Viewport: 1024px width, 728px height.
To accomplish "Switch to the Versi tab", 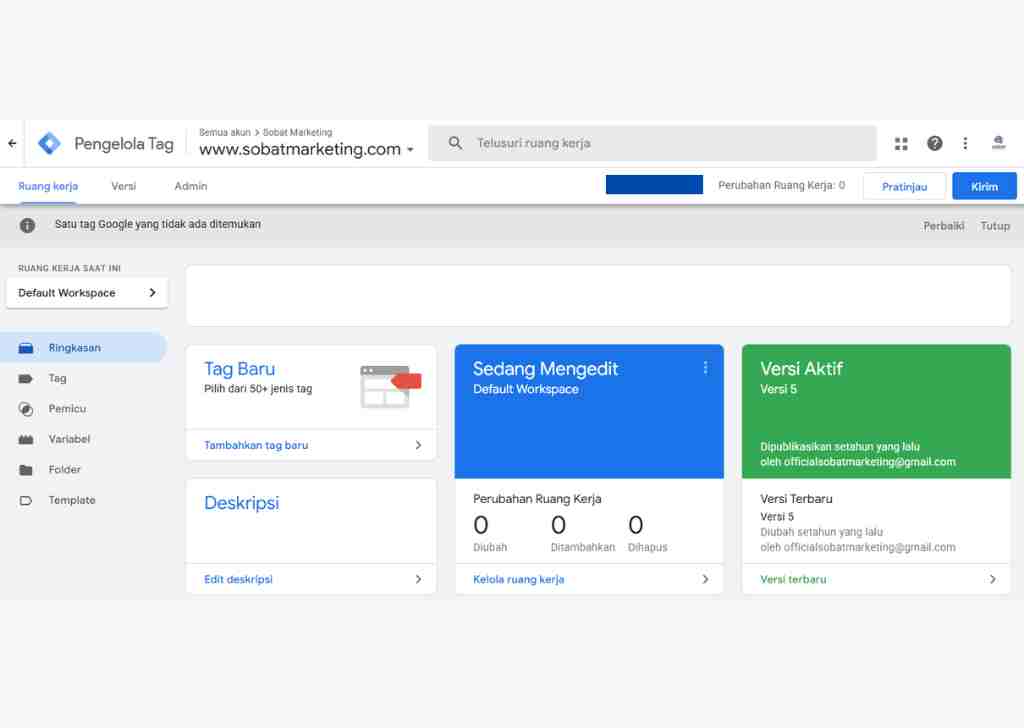I will tap(123, 186).
